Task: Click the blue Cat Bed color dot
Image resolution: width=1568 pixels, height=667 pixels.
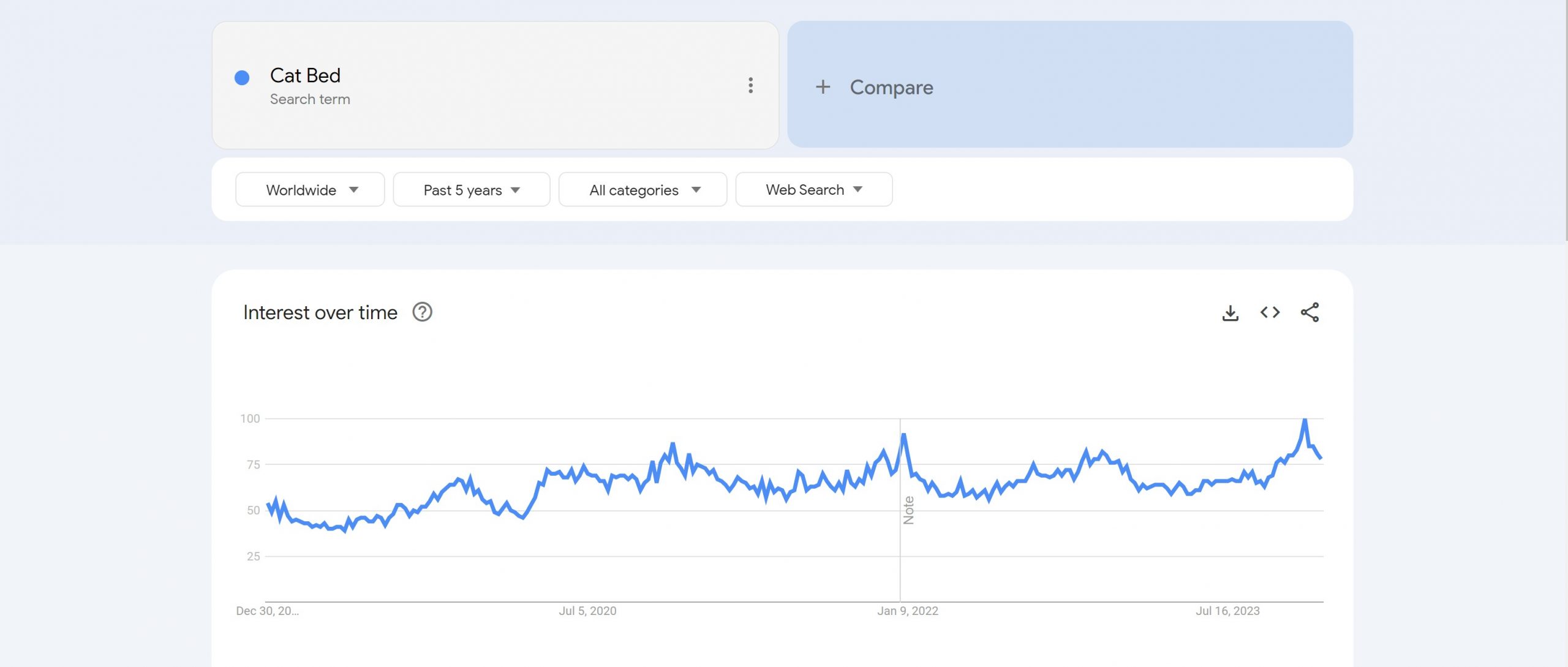Action: pyautogui.click(x=242, y=78)
